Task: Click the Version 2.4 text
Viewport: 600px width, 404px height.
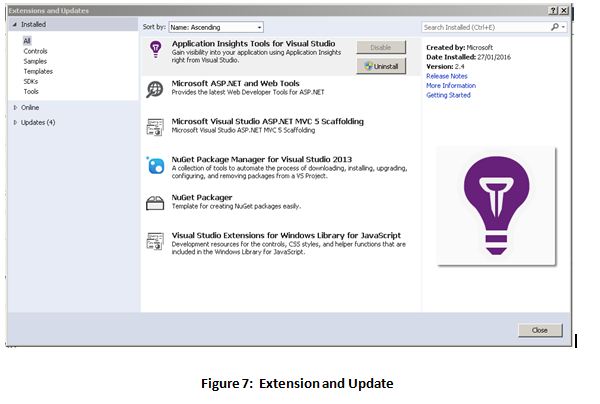Action: click(x=445, y=67)
